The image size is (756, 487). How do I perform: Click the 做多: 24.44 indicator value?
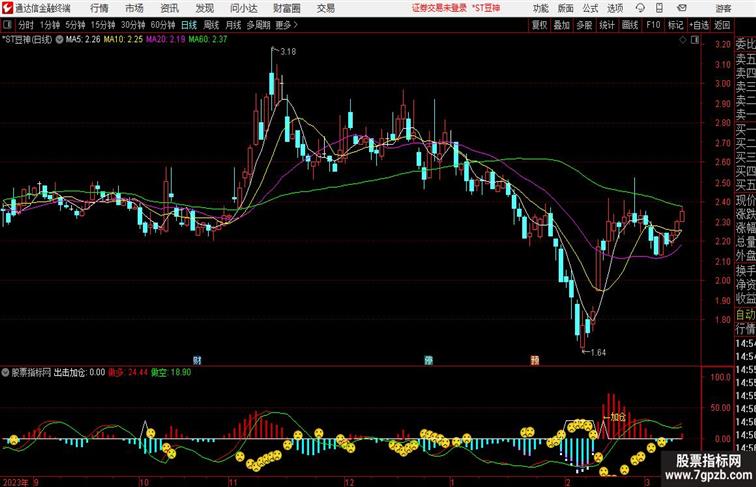pos(128,372)
